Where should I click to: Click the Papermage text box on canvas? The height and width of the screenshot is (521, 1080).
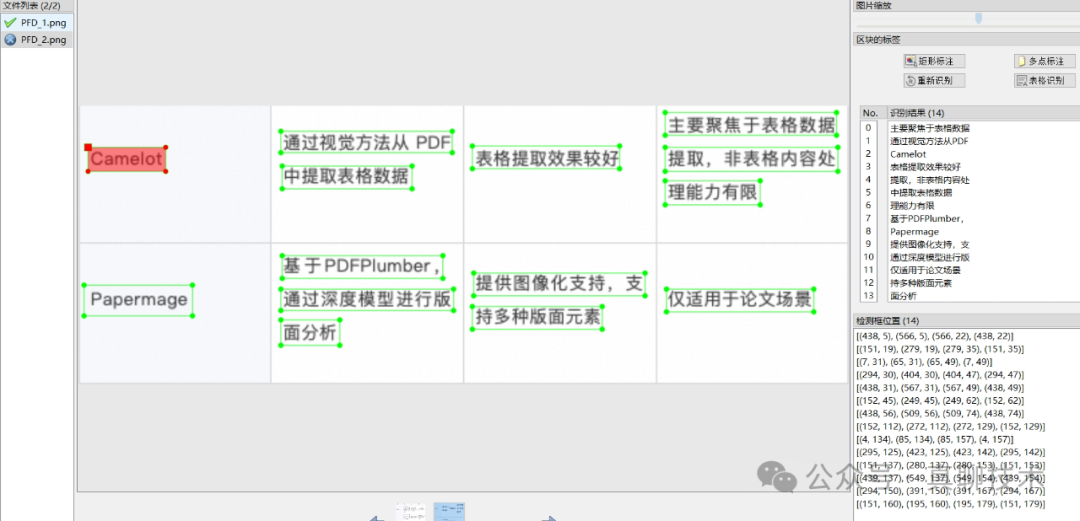pyautogui.click(x=138, y=299)
